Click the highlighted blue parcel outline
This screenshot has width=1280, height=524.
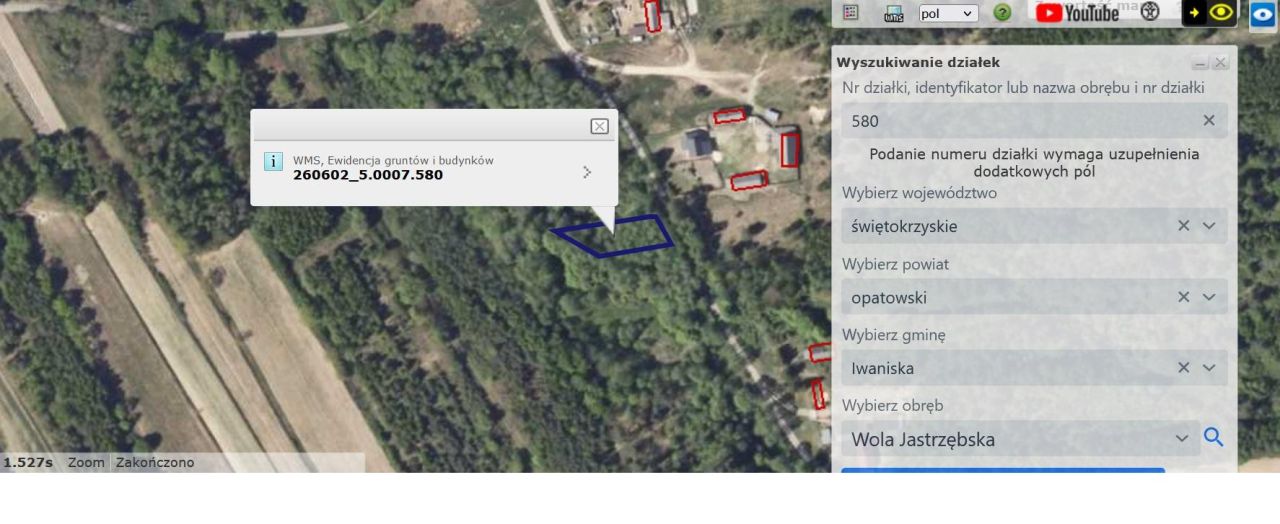[613, 236]
